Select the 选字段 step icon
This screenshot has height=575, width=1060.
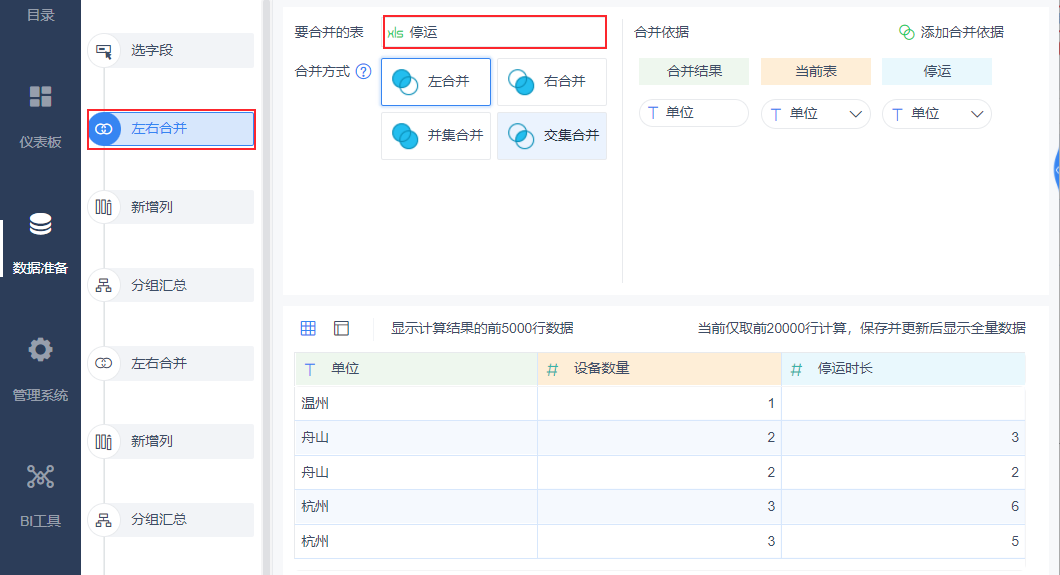[104, 50]
